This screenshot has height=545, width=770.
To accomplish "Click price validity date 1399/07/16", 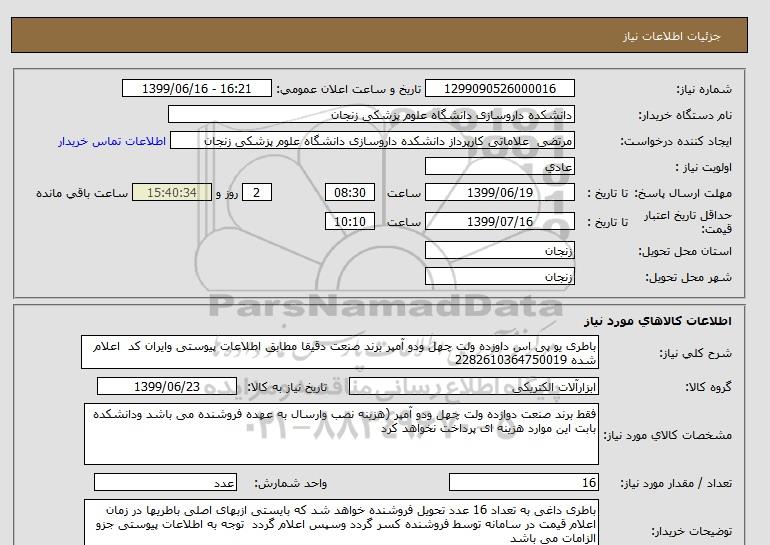I will coord(499,221).
